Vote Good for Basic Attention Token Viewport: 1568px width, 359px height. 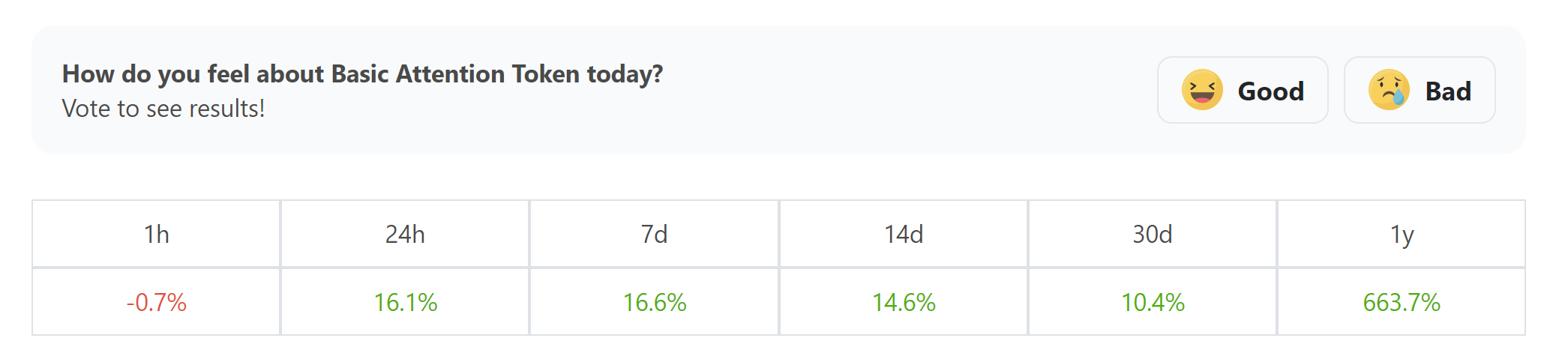(1243, 90)
